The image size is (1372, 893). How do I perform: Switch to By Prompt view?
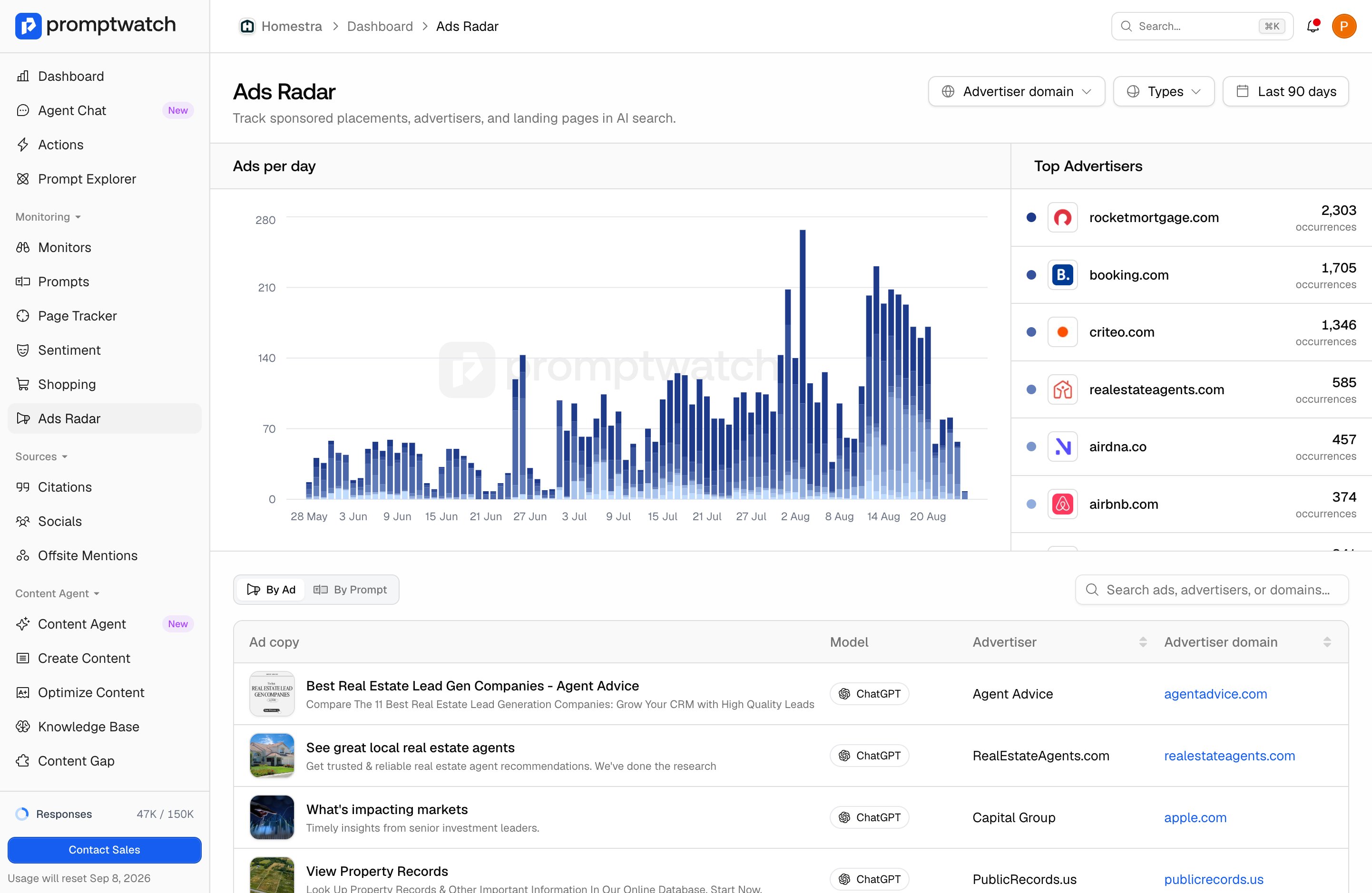point(350,589)
